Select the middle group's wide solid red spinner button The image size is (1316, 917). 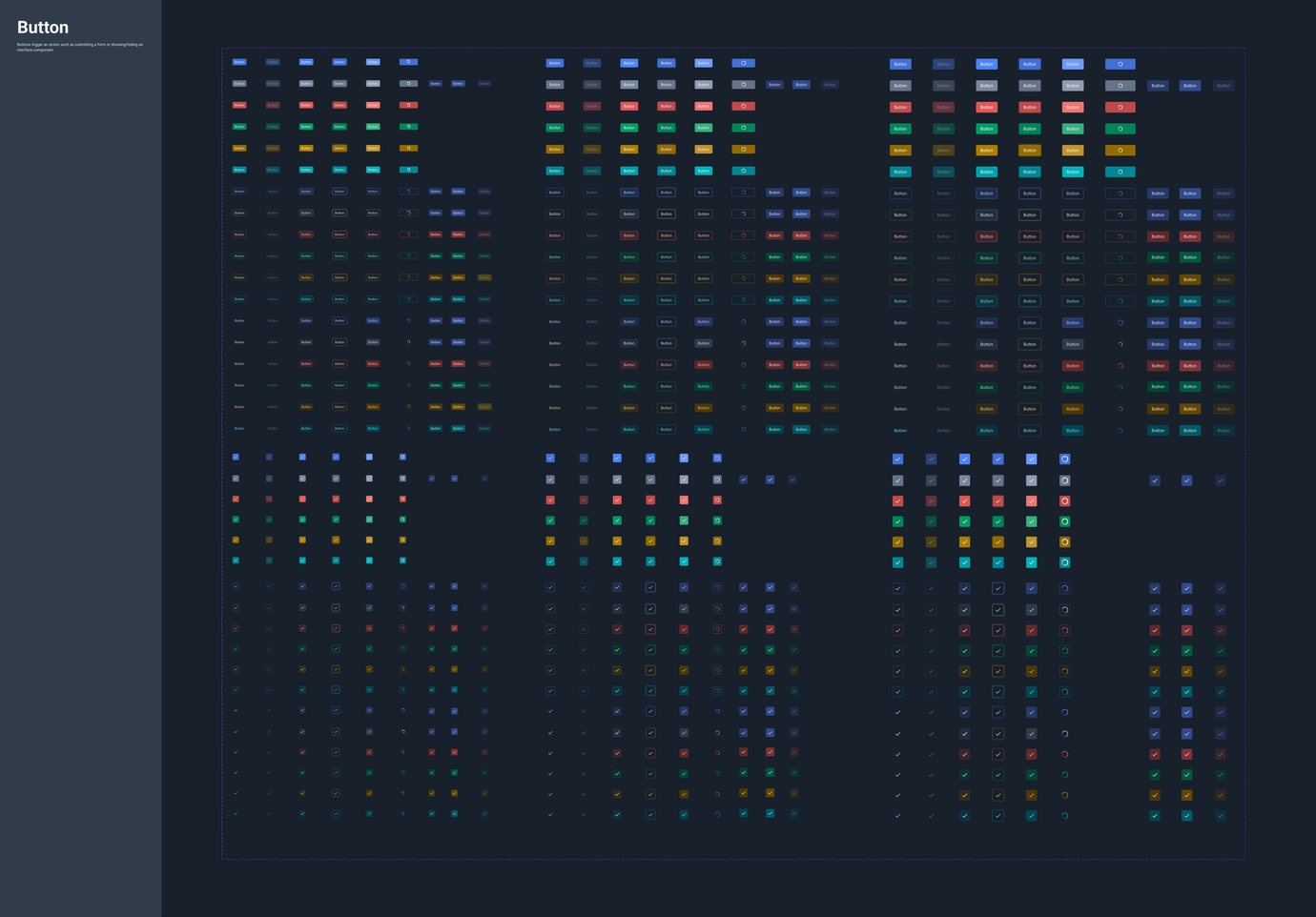pyautogui.click(x=743, y=106)
